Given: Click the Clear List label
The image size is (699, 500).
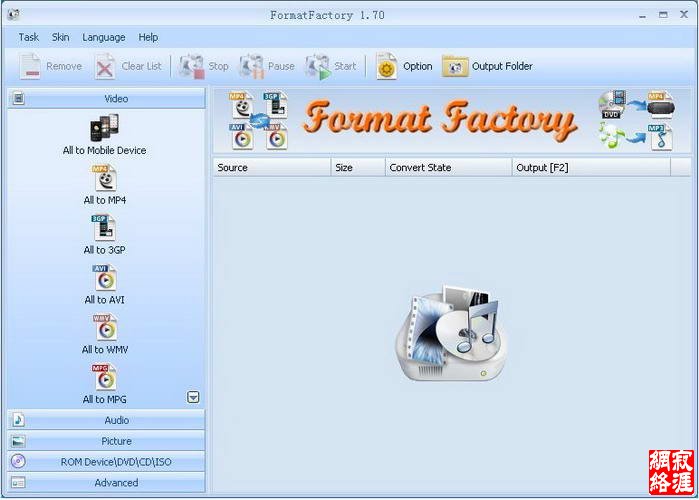Looking at the screenshot, I should click(x=141, y=66).
